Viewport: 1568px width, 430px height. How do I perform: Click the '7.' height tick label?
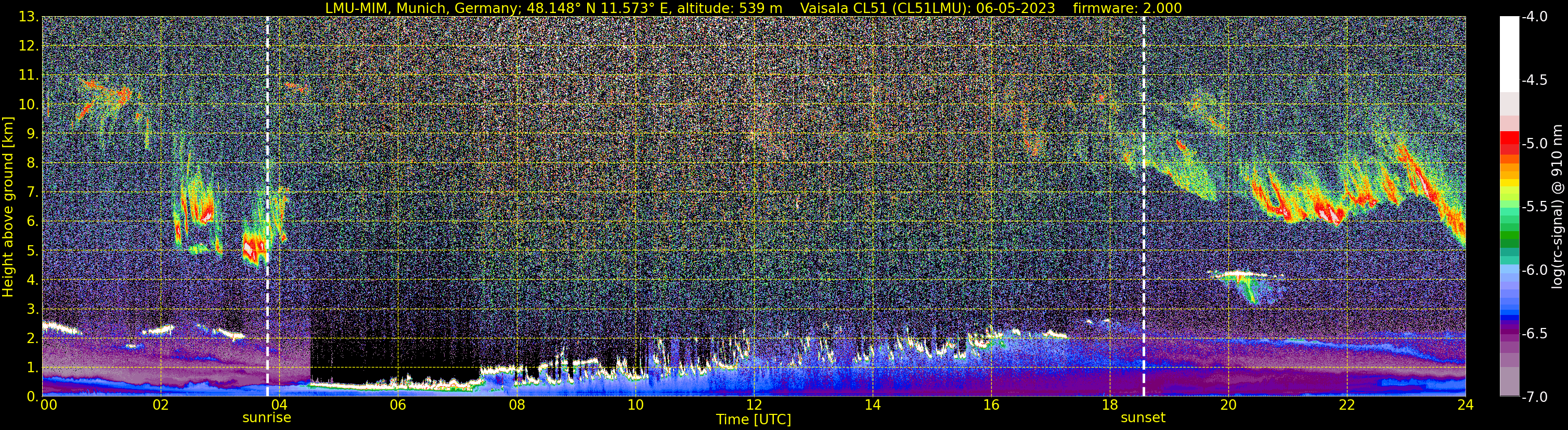[32, 193]
